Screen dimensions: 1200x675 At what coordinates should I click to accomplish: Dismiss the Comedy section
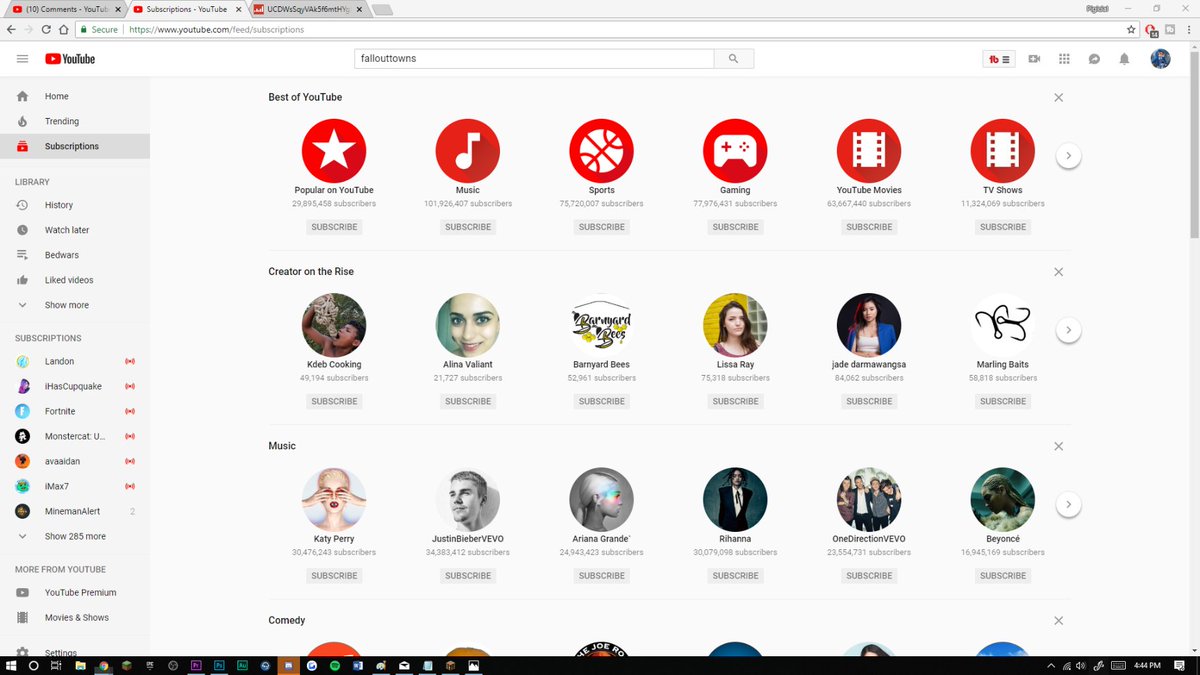pos(1059,621)
